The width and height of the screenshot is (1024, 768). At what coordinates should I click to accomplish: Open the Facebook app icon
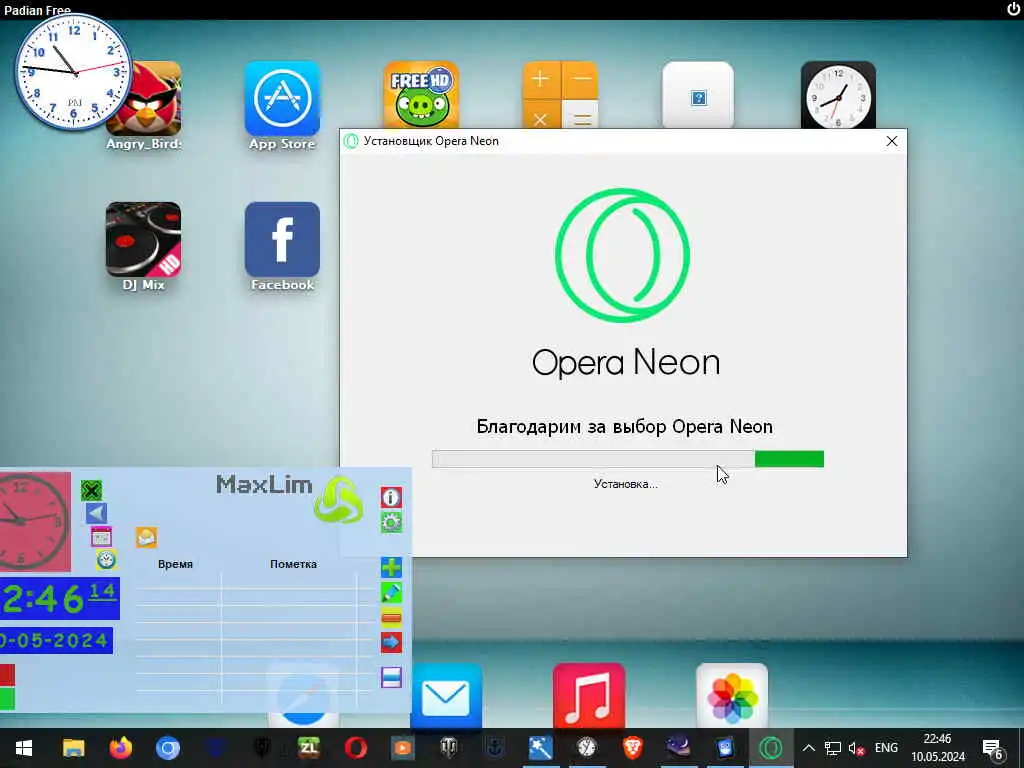pos(282,240)
